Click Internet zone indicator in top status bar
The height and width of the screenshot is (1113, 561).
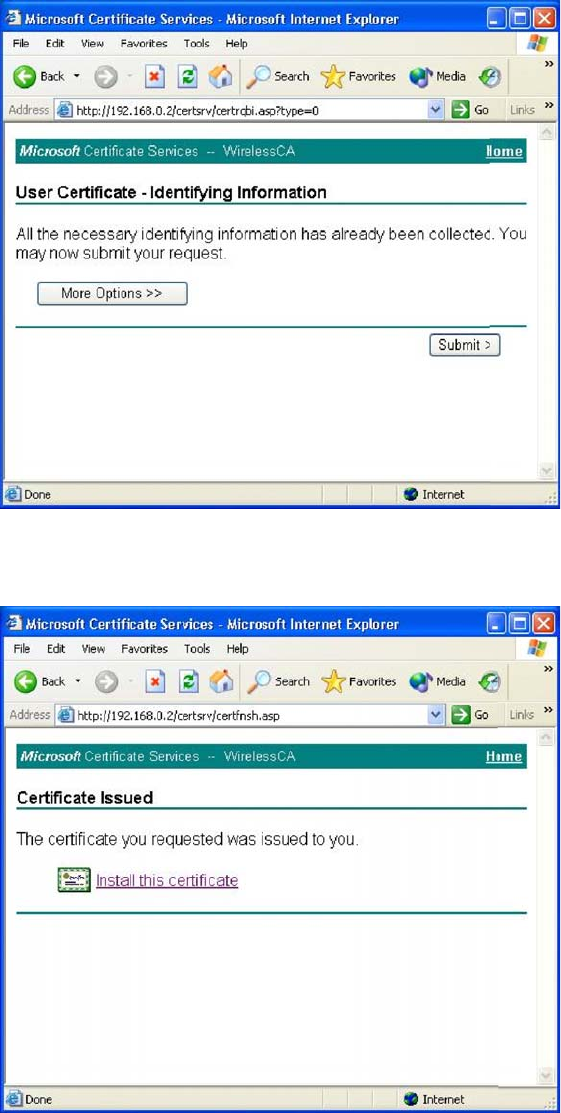tap(434, 495)
